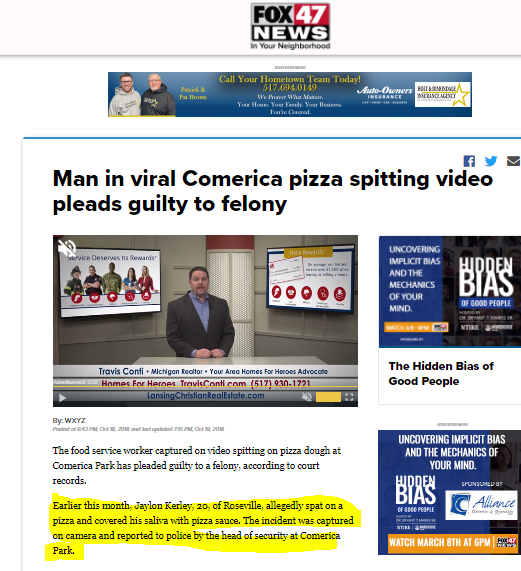Share article via Twitter bird icon

[491, 161]
